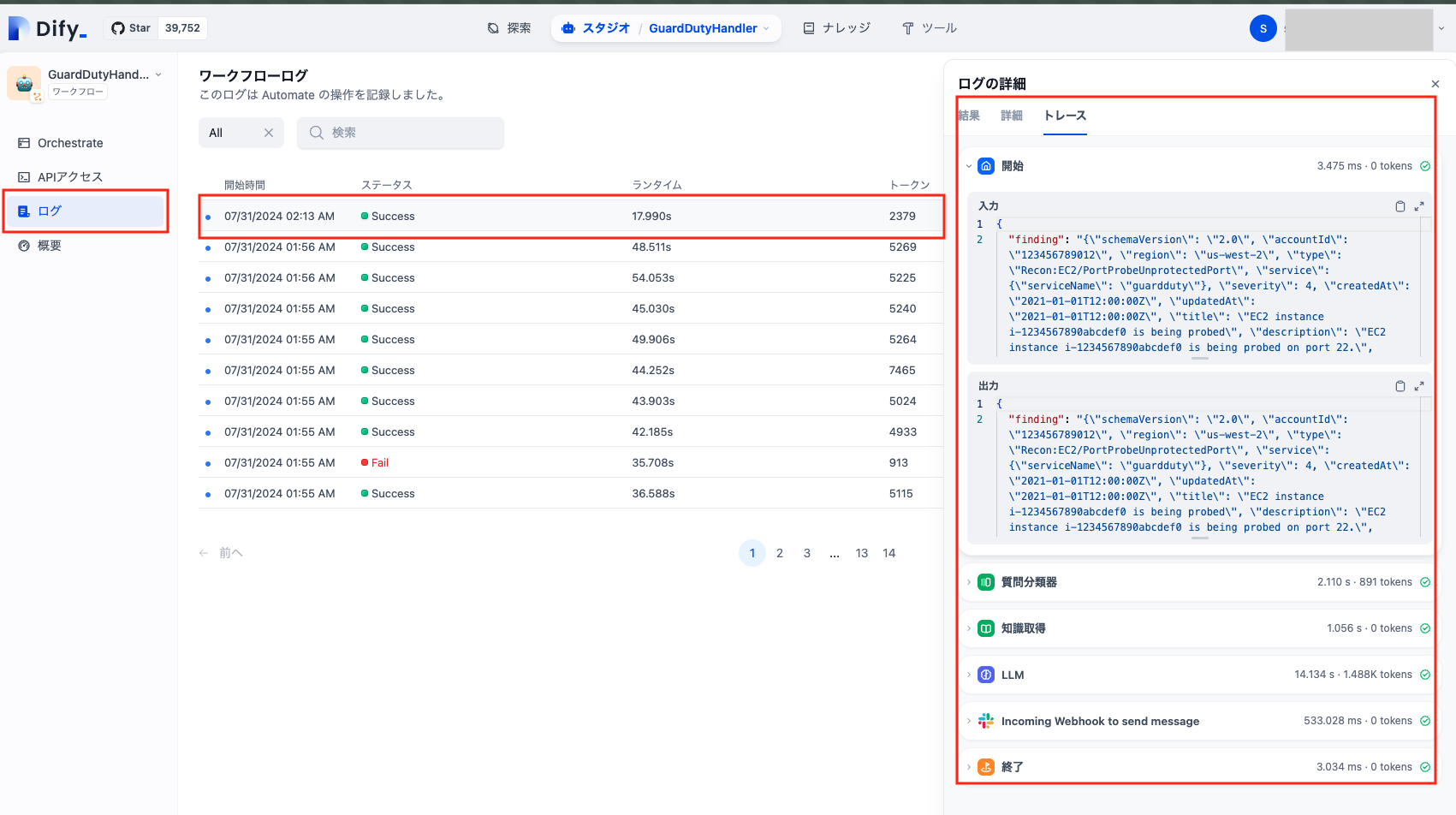
Task: Expand the LLM node trace
Action: [969, 675]
